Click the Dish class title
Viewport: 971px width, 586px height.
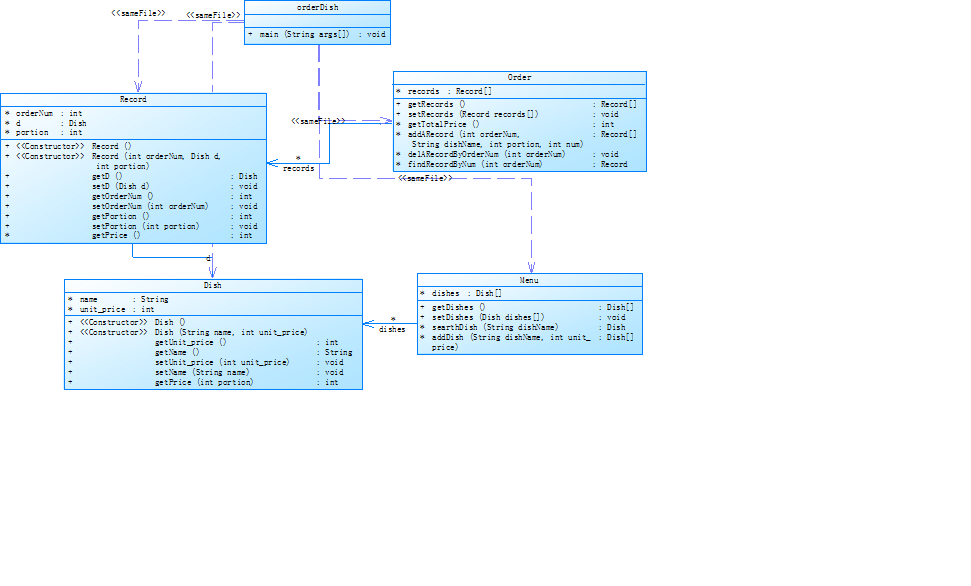(x=212, y=286)
